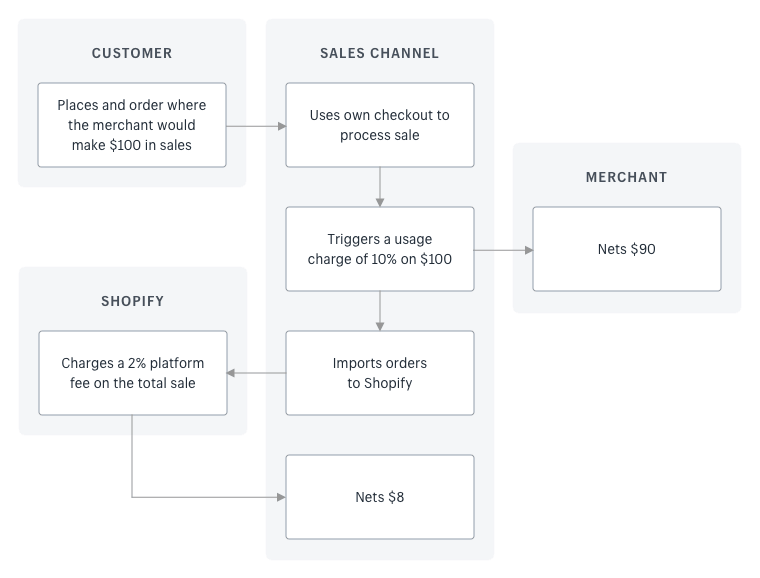The width and height of the screenshot is (760, 578).
Task: Click arrowhead pointing into 'Nets $8' box
Action: (281, 497)
